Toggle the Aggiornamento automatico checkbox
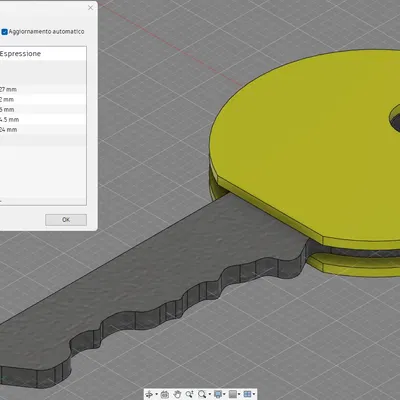The width and height of the screenshot is (400, 400). (4, 32)
